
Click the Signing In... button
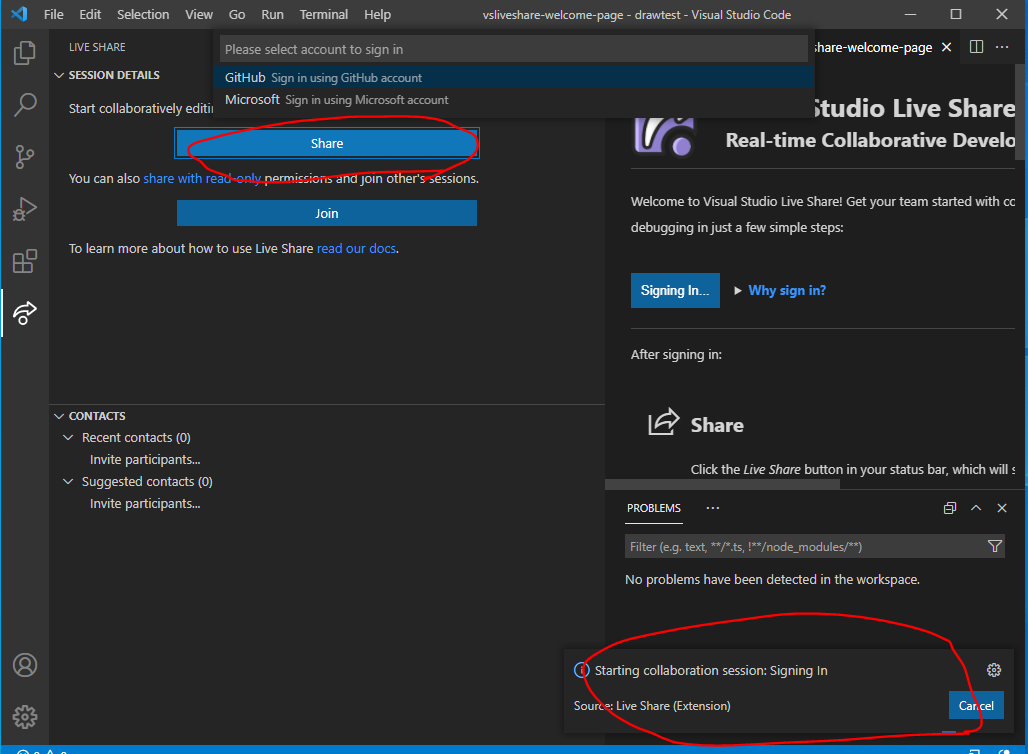(x=675, y=290)
